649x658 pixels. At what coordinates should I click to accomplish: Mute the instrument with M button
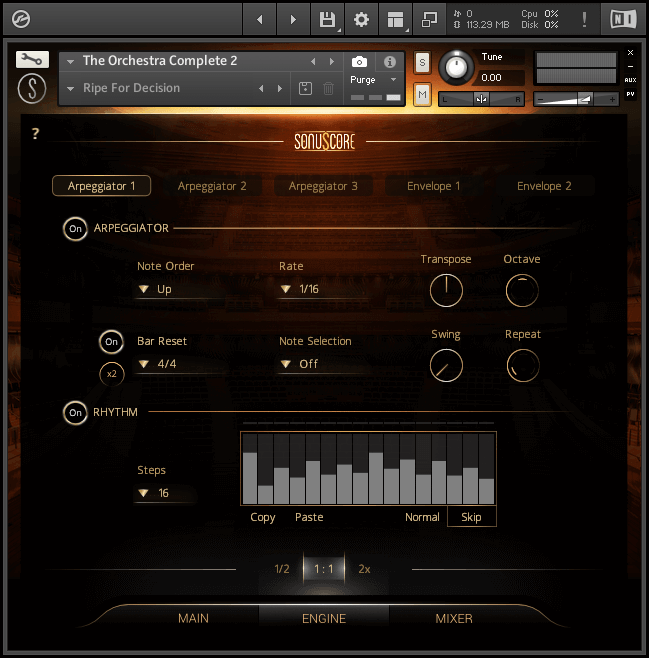[x=422, y=94]
